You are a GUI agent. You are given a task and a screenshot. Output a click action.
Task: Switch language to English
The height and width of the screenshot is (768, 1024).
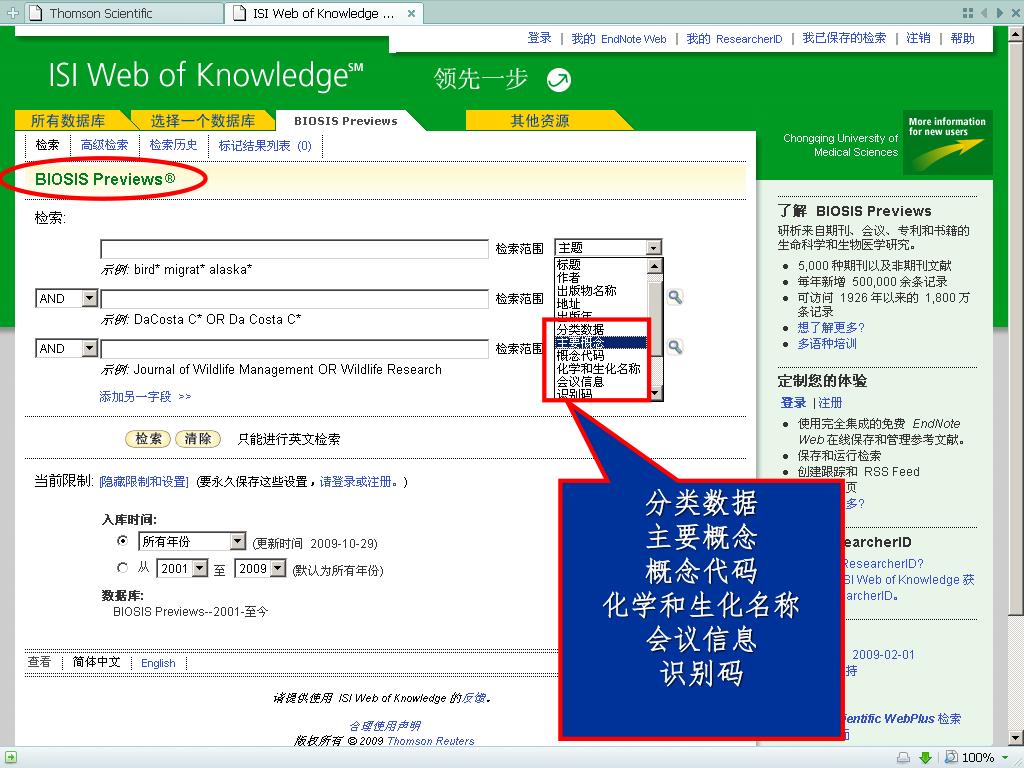[158, 663]
